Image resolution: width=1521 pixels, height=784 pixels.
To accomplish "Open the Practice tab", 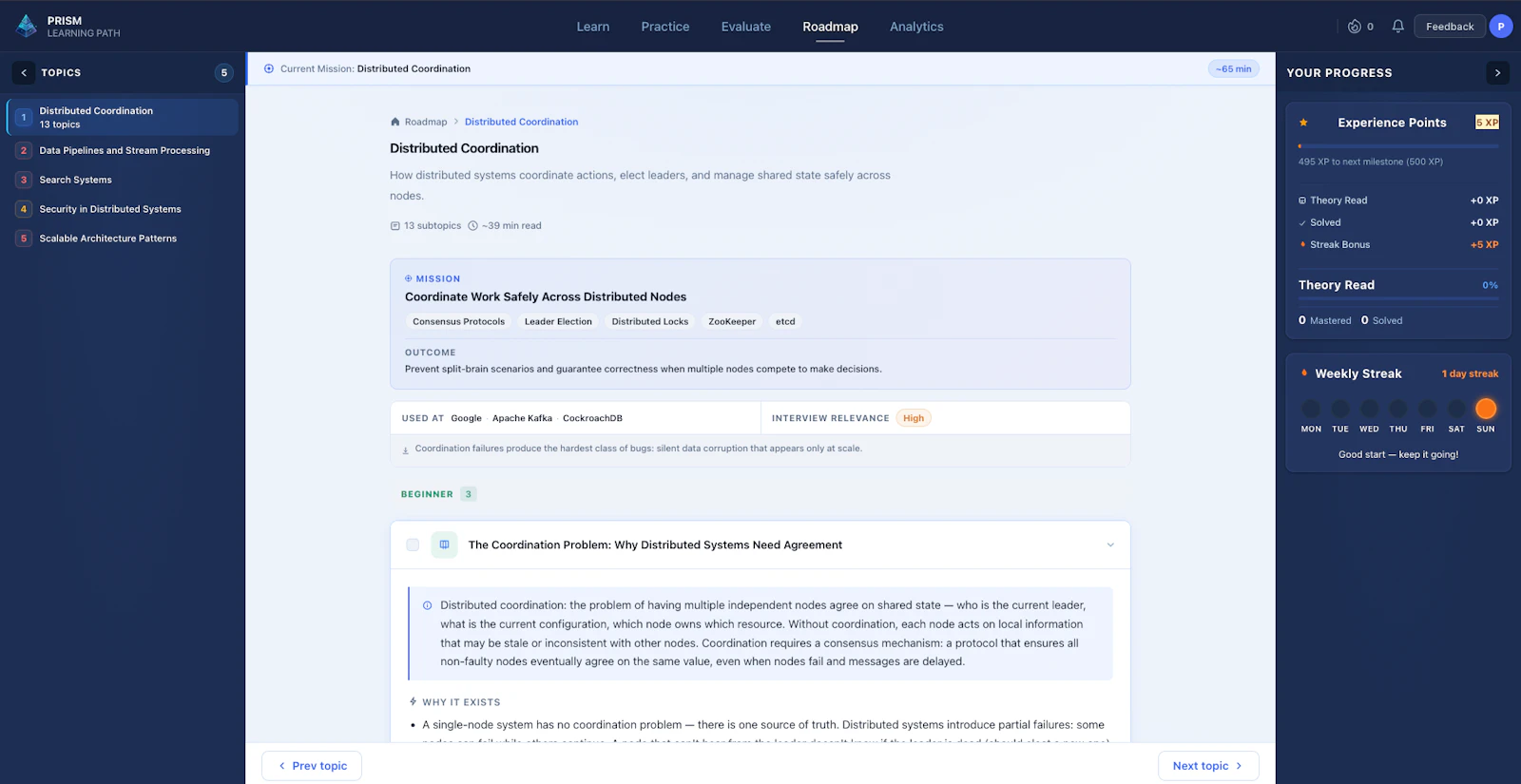I will [665, 27].
